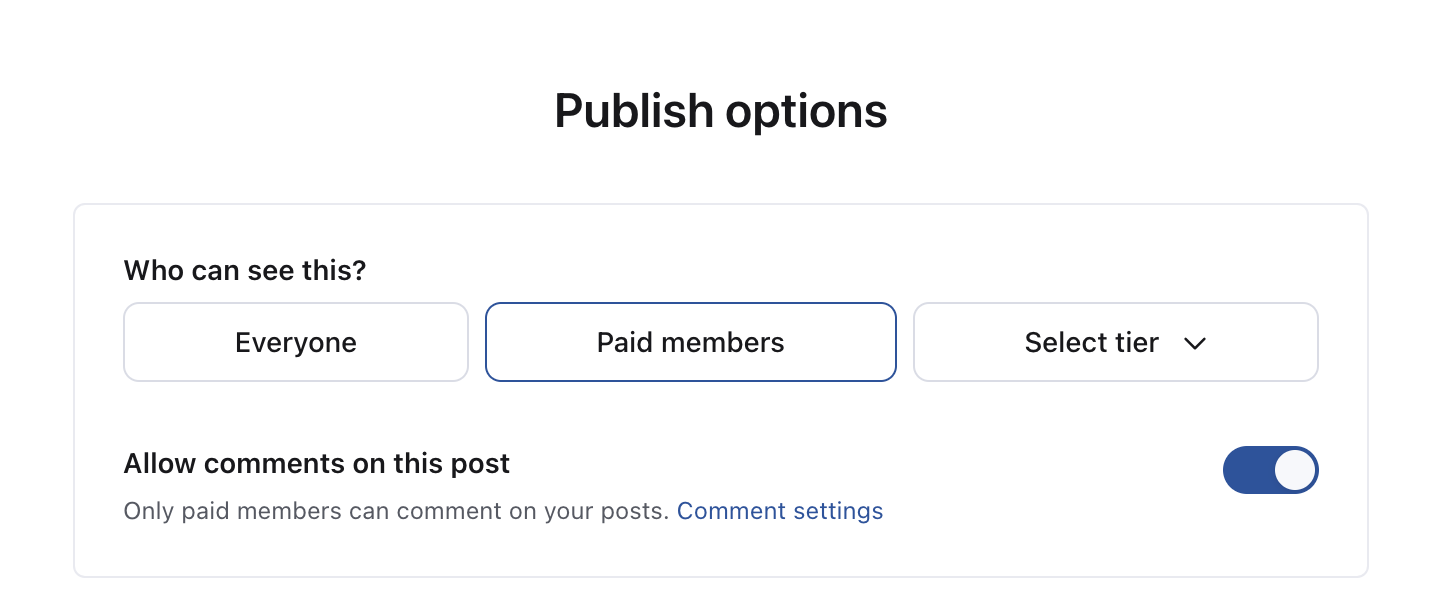Toggle the Allow comments switch off
Screen dimensions: 1432x614
pyautogui.click(x=1271, y=470)
